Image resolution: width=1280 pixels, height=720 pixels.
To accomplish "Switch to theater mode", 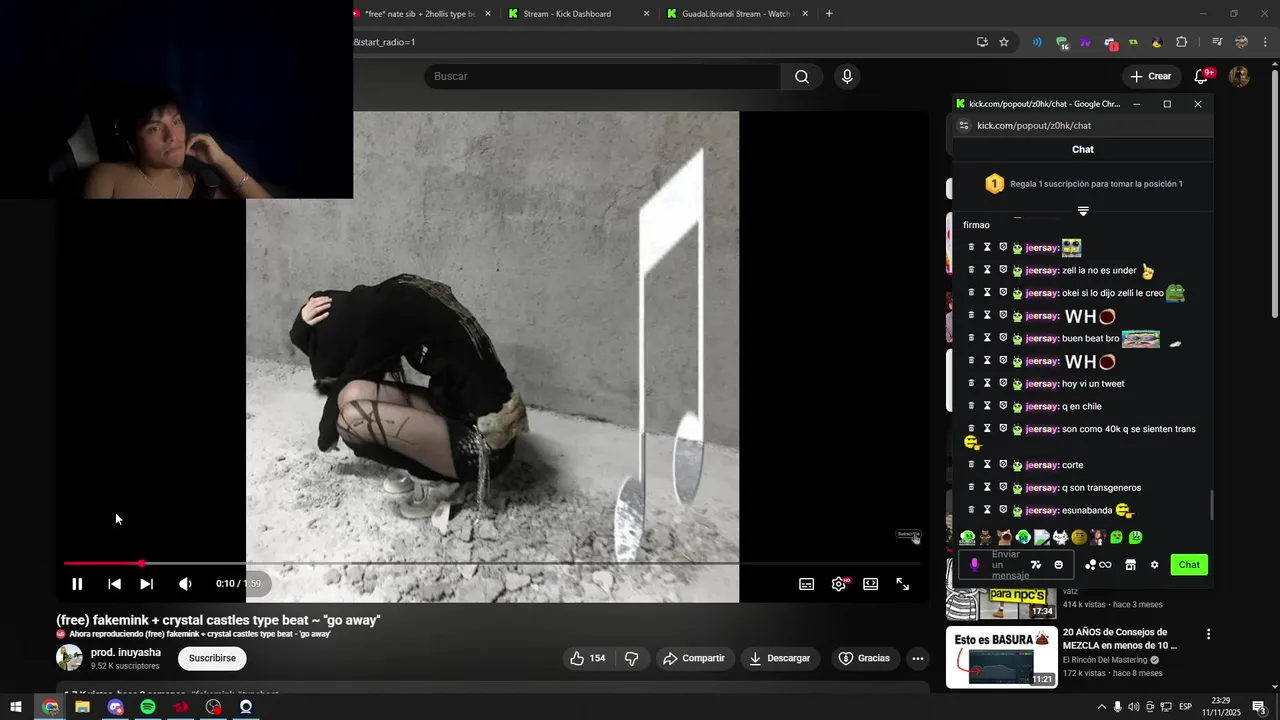I will point(870,584).
